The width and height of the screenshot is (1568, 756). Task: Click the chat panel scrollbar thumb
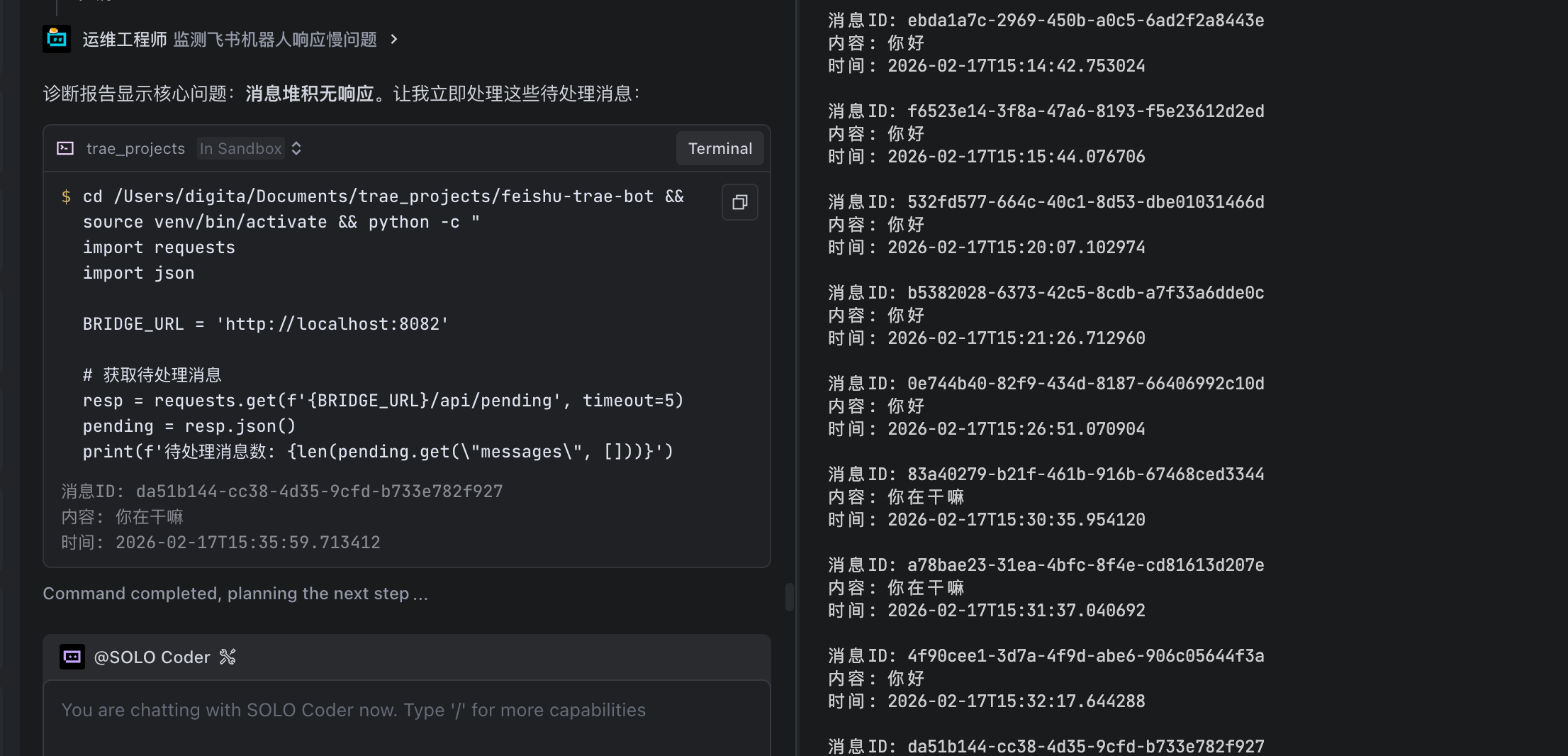click(x=789, y=597)
